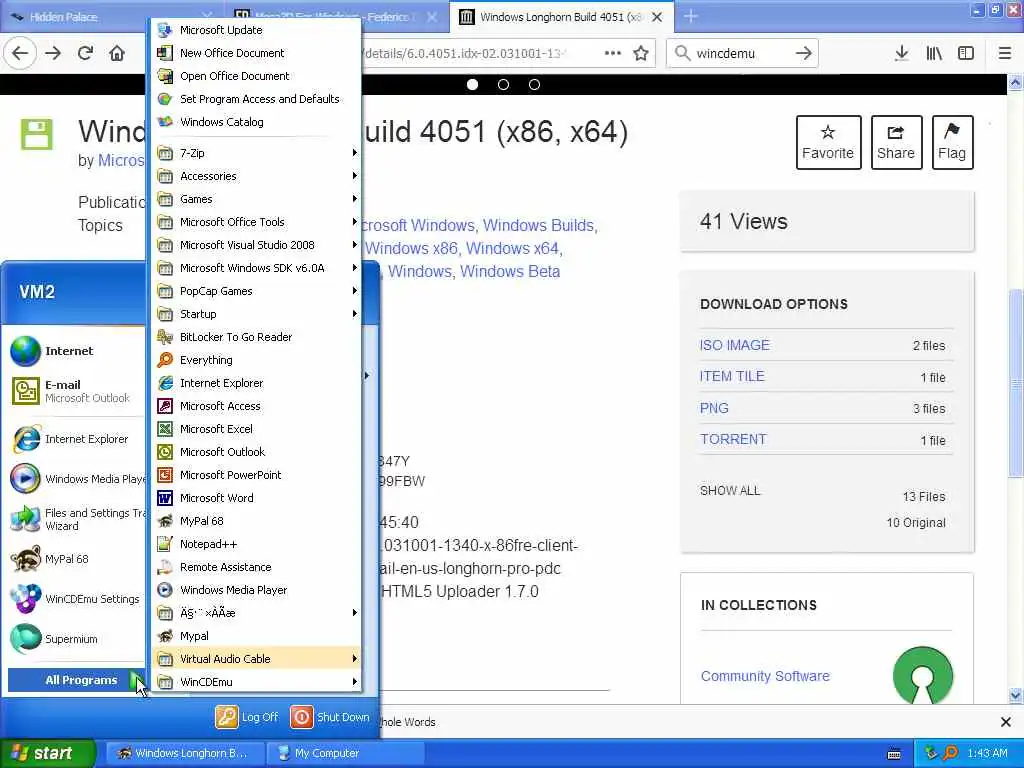Open the ISO IMAGE download link
The image size is (1024, 768).
(x=735, y=345)
